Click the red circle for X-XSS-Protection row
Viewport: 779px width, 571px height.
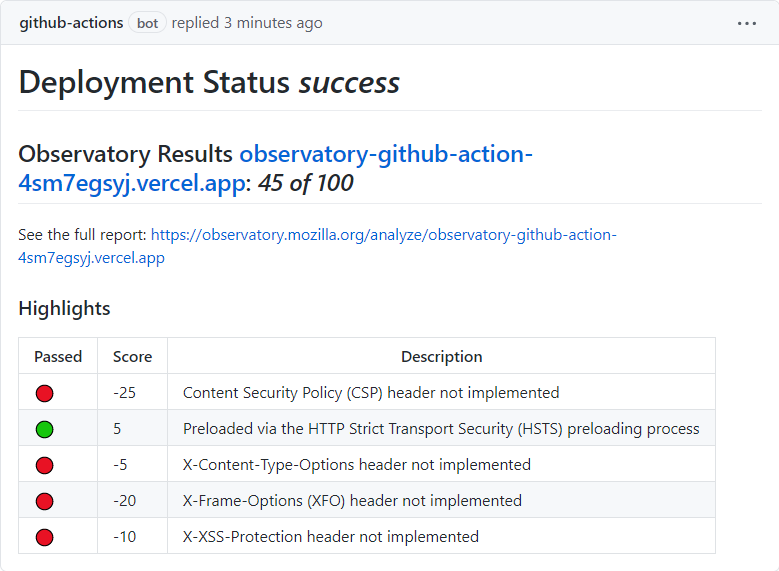[x=44, y=537]
